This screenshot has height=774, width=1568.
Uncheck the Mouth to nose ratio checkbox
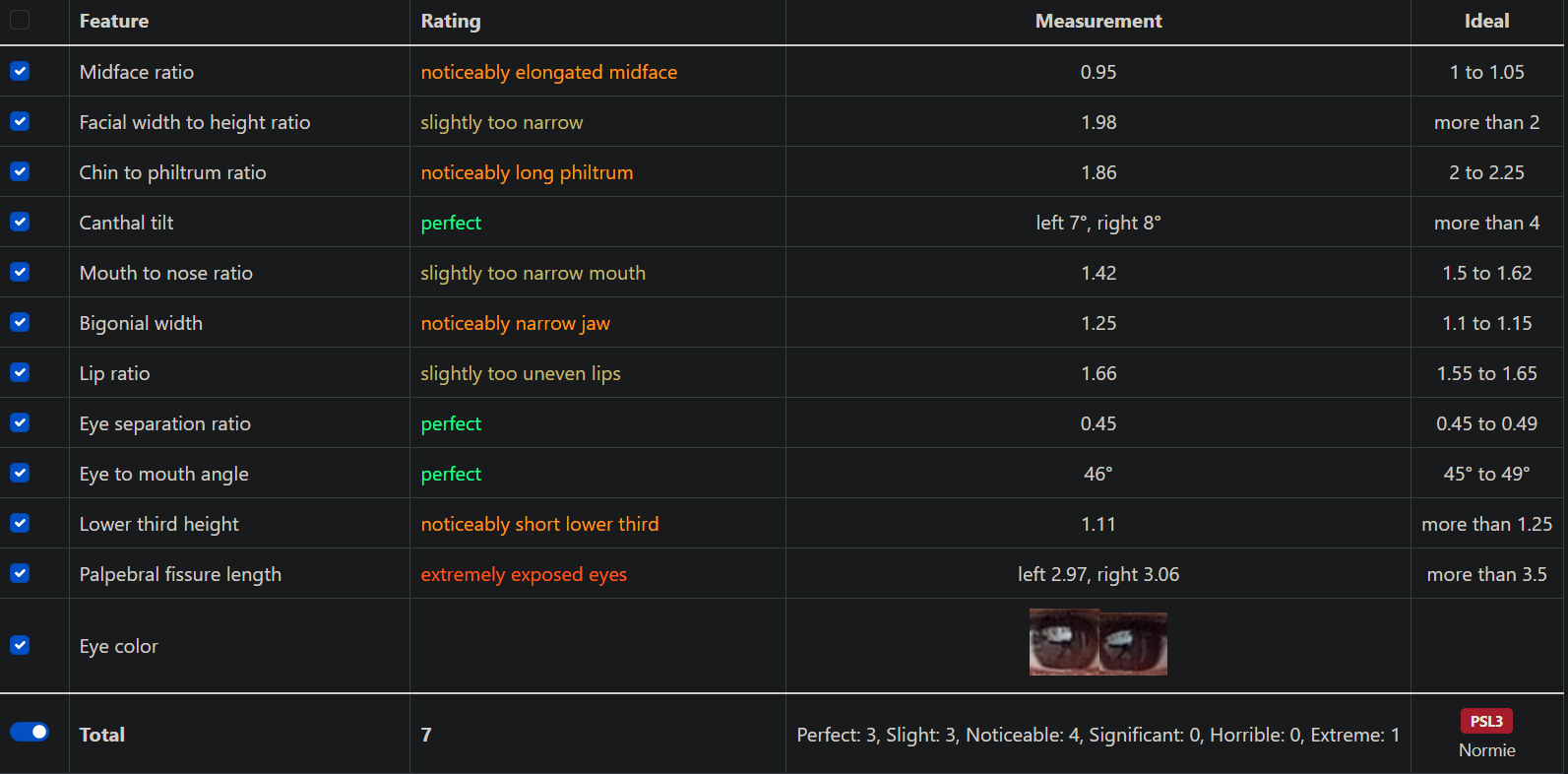point(20,272)
